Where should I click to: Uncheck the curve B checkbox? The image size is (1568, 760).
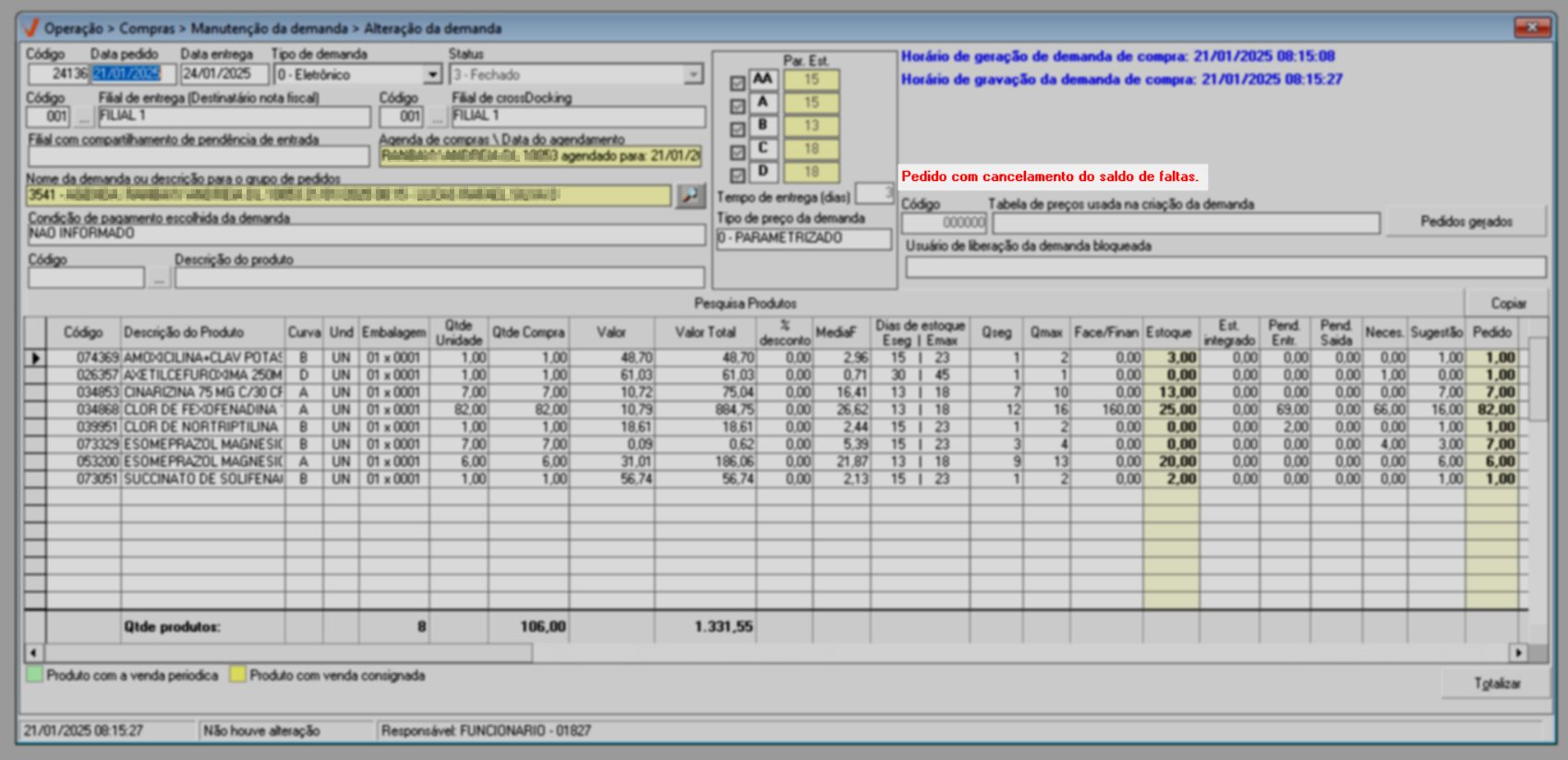tap(737, 129)
